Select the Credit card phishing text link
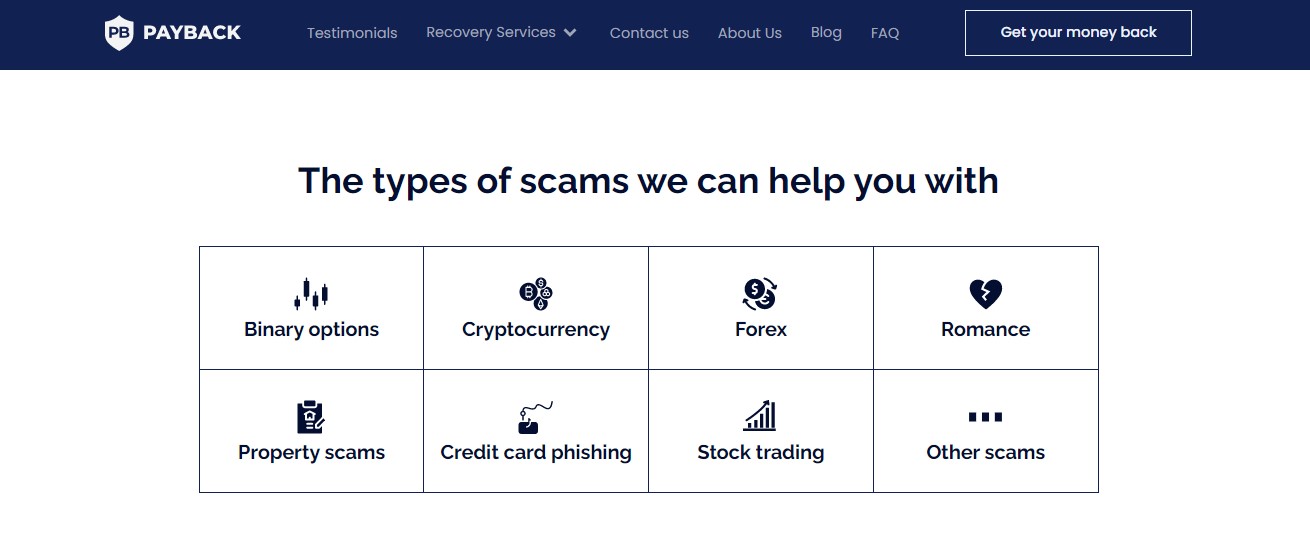1310x544 pixels. (x=536, y=453)
